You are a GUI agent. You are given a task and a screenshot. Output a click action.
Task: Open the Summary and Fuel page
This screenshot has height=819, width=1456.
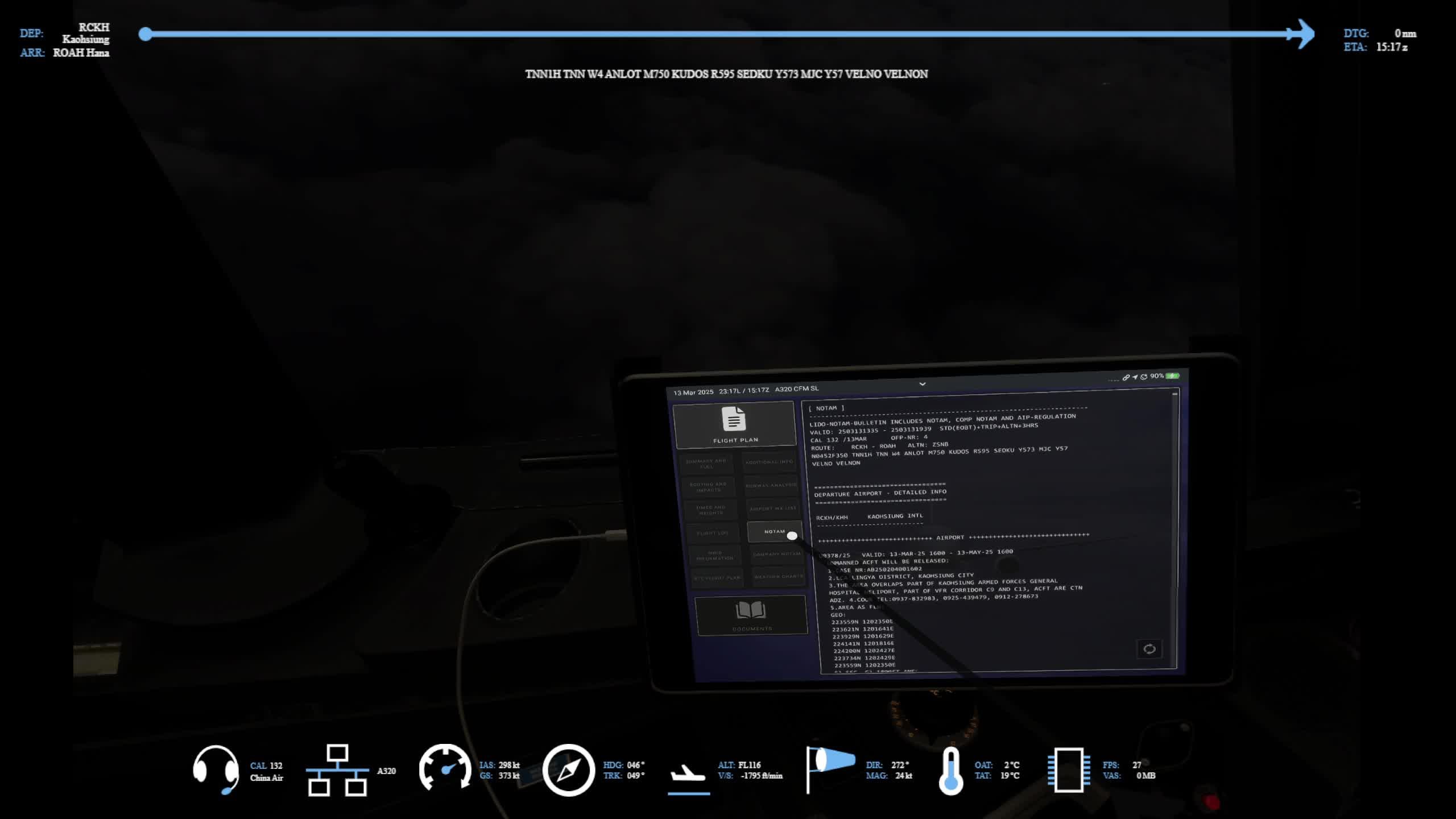click(709, 464)
